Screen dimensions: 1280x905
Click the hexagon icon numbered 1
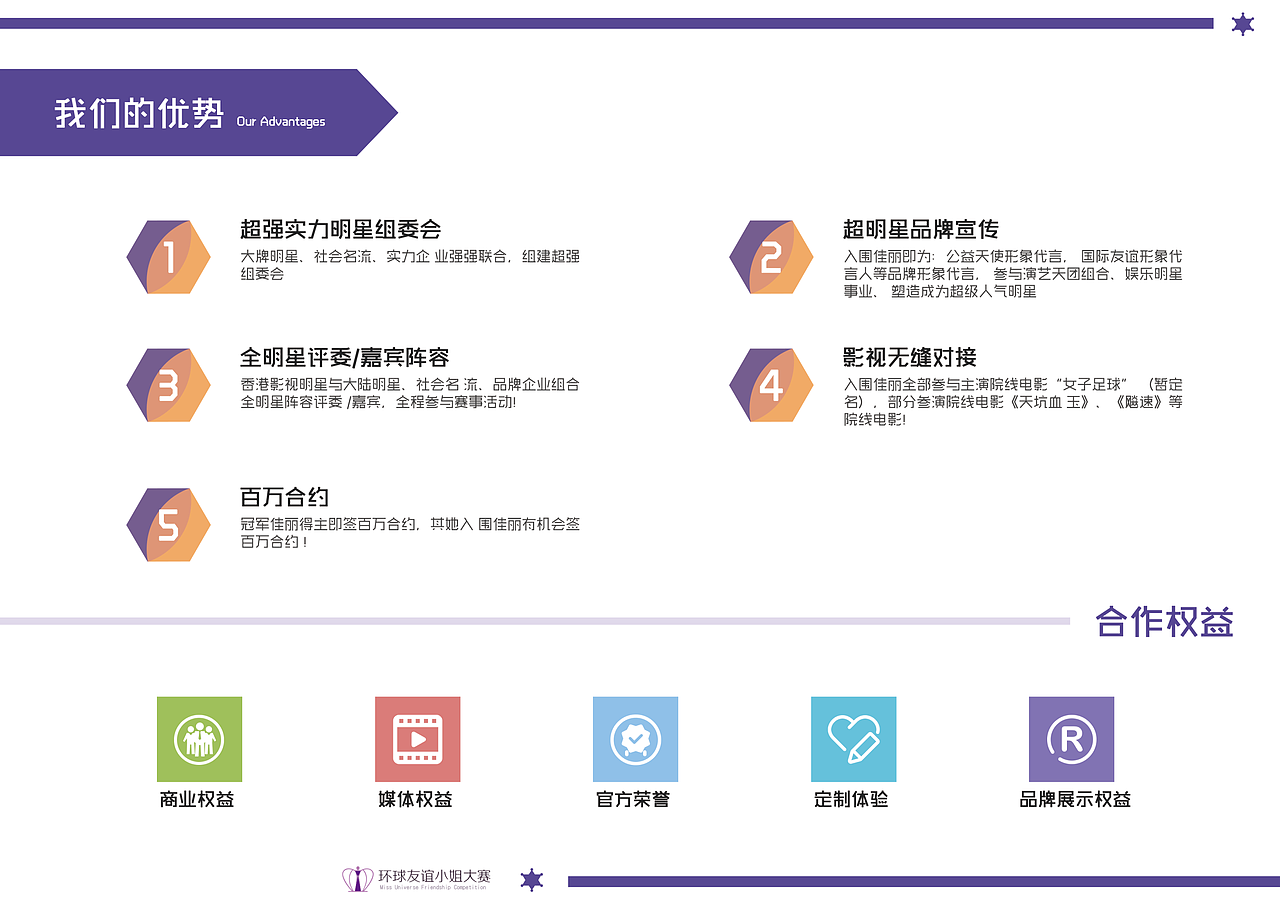(168, 257)
